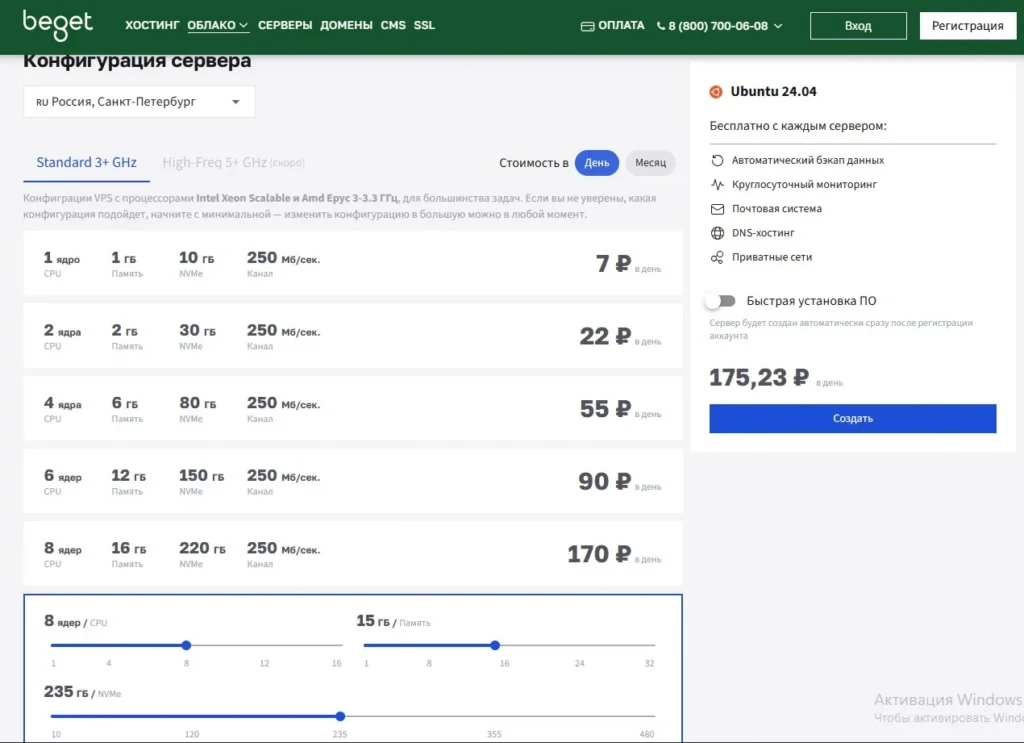Open СЕРВЕРЫ menu item

pos(285,25)
